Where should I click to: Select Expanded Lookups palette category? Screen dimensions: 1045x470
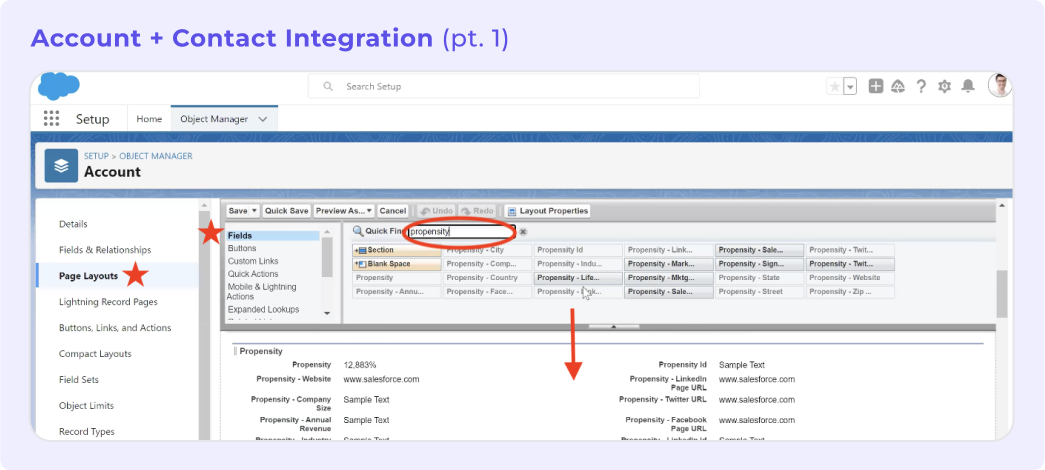tap(264, 309)
